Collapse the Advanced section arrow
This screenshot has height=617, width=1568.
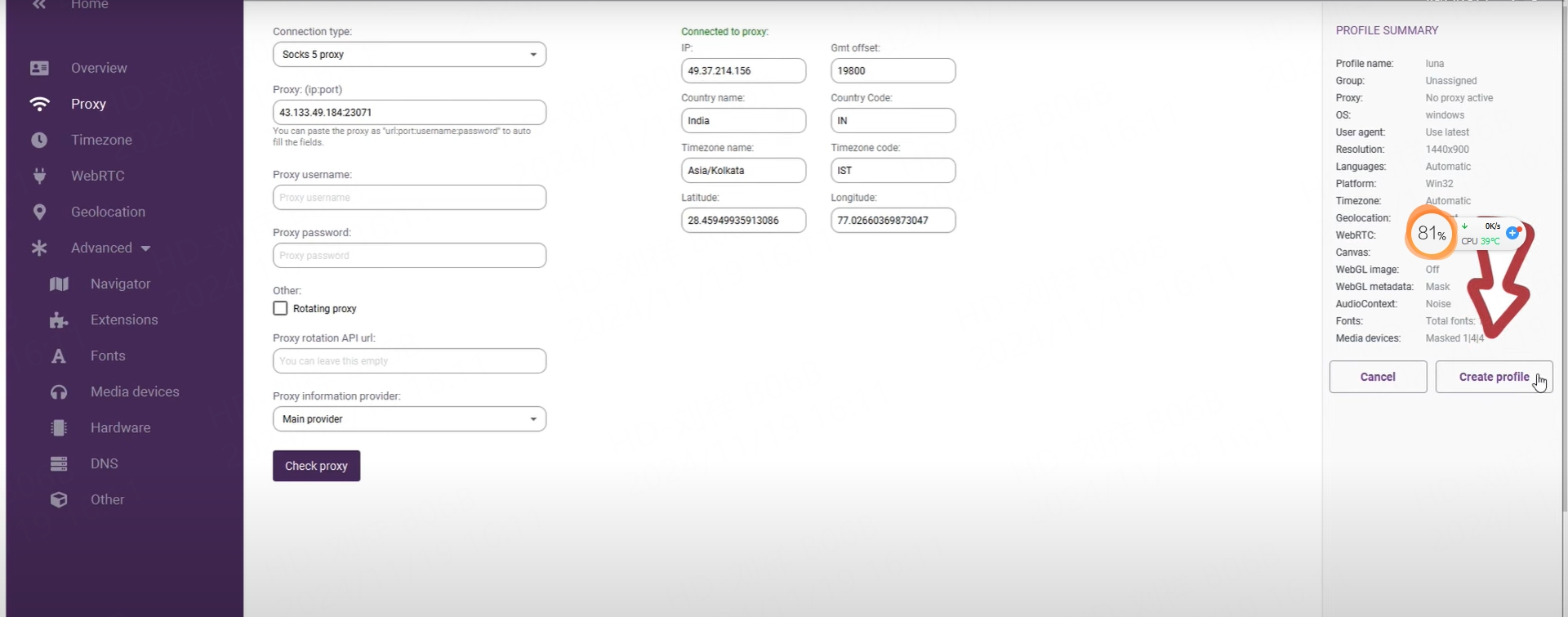click(x=145, y=248)
